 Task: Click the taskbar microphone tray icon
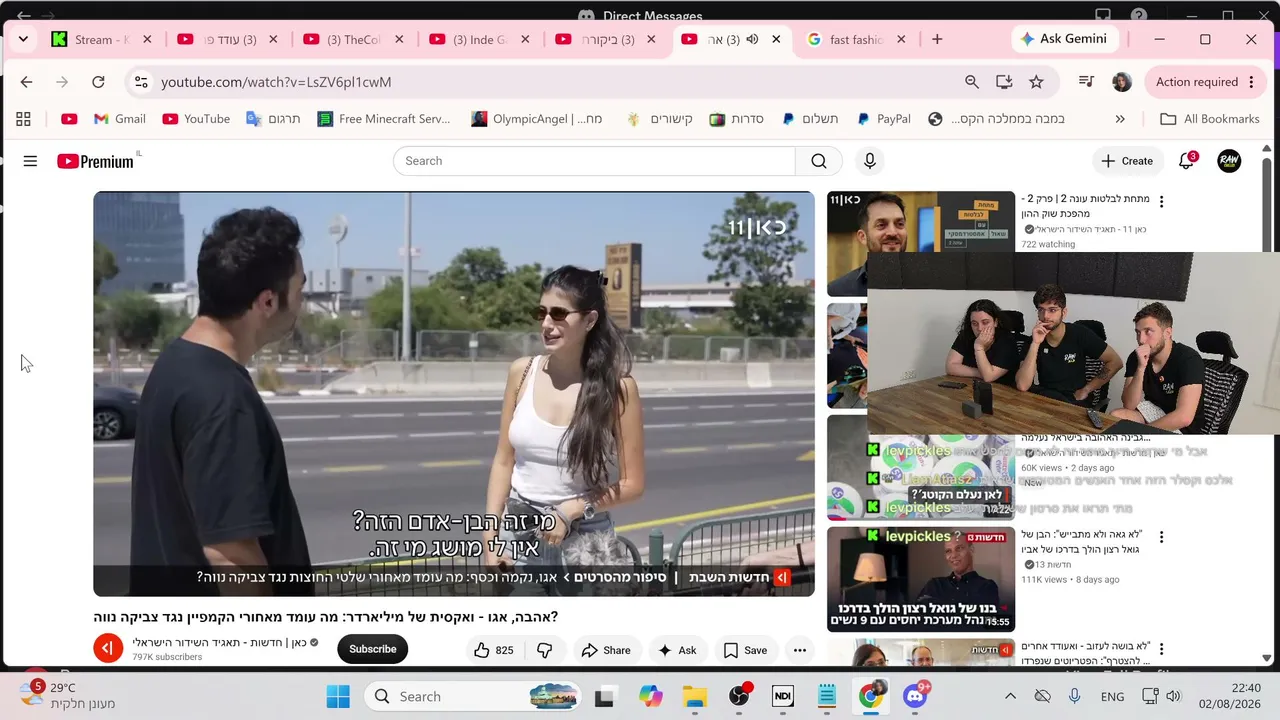click(1075, 696)
